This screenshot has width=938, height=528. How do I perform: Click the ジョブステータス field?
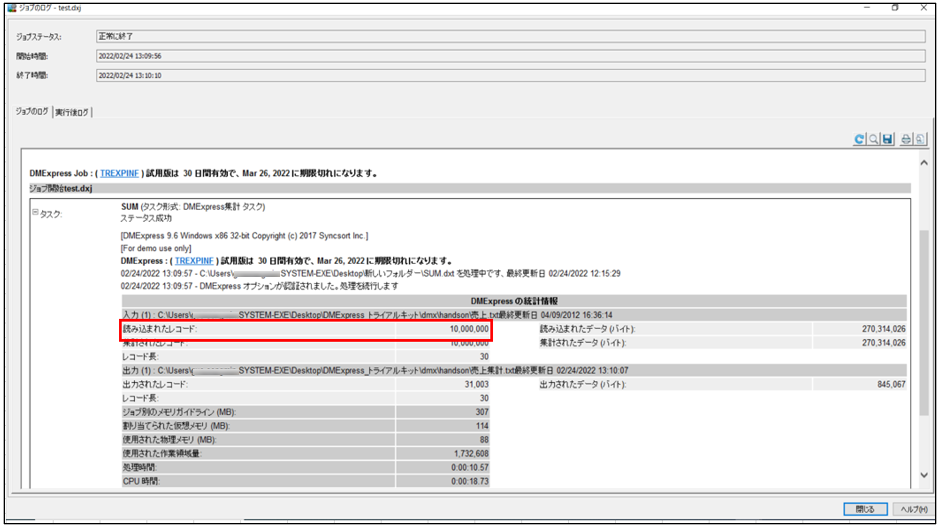click(510, 37)
